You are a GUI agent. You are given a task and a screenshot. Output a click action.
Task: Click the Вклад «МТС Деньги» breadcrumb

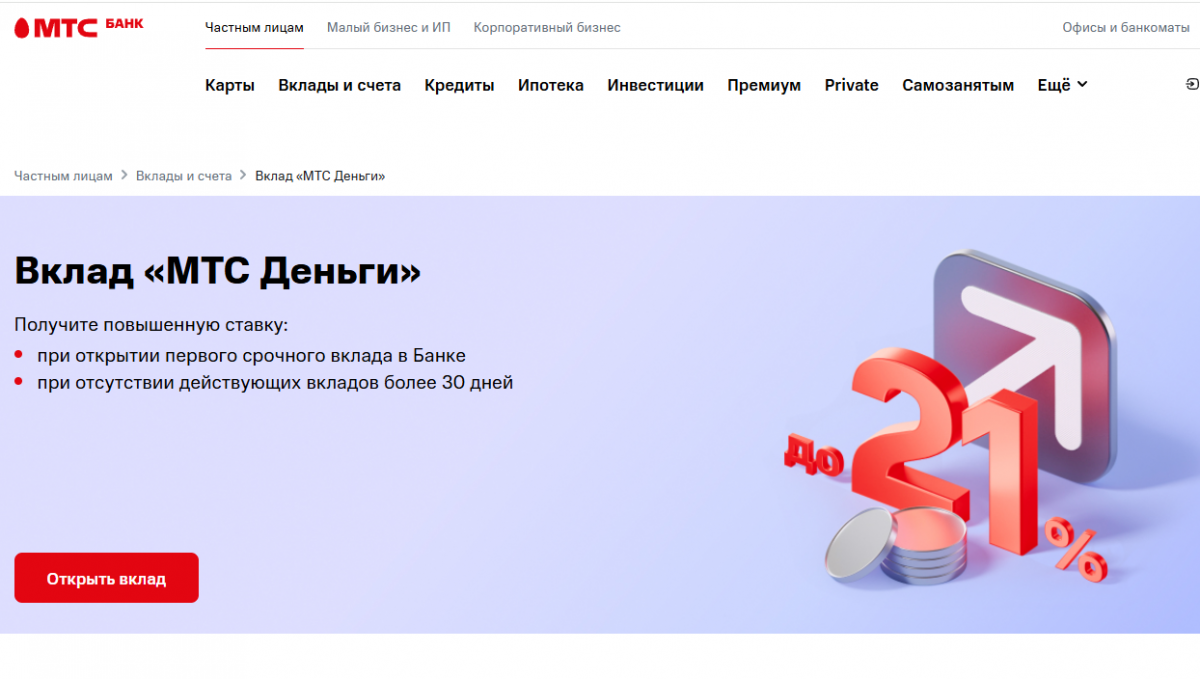320,175
